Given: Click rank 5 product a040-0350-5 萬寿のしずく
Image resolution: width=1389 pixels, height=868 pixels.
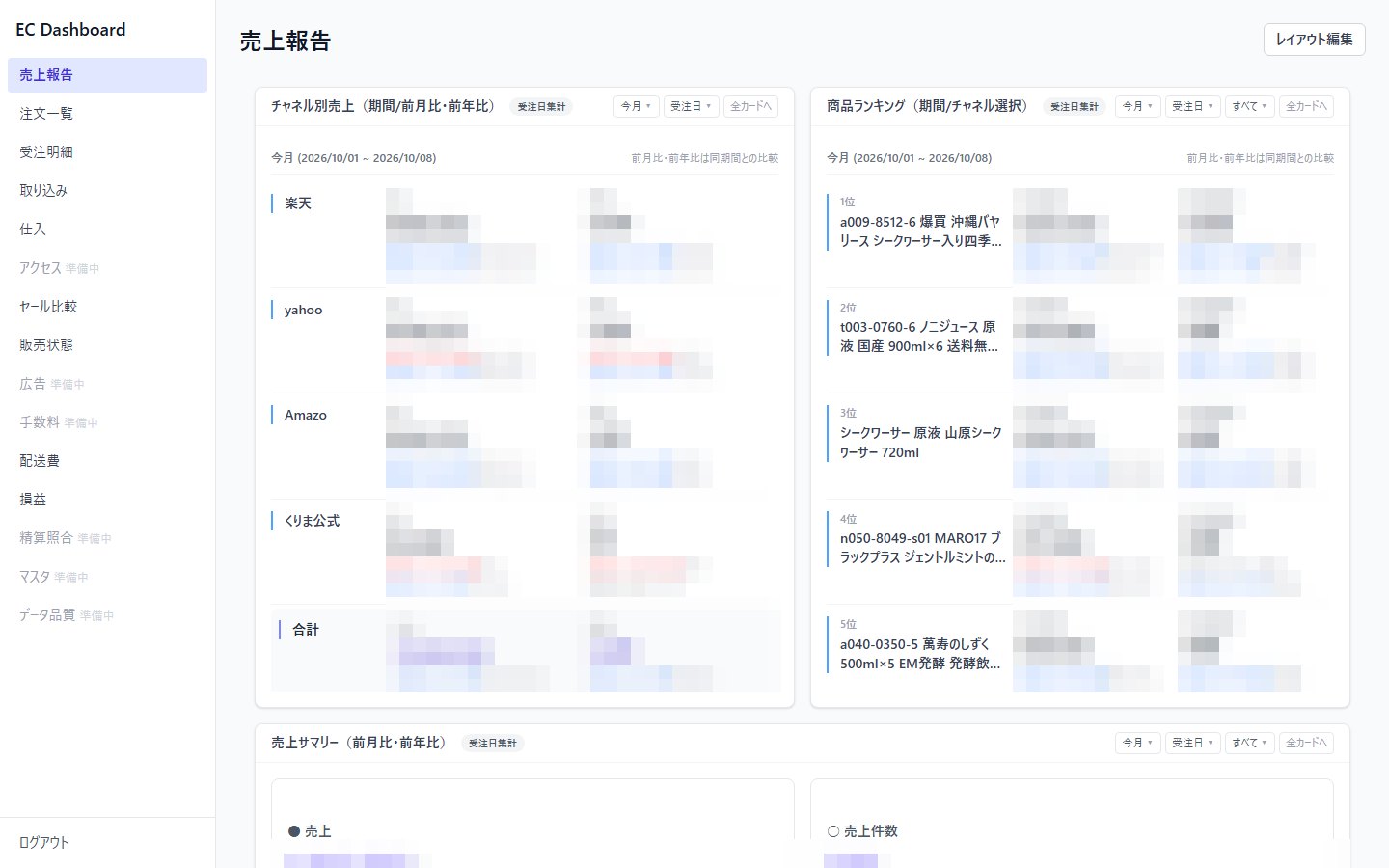Looking at the screenshot, I should coord(920,654).
